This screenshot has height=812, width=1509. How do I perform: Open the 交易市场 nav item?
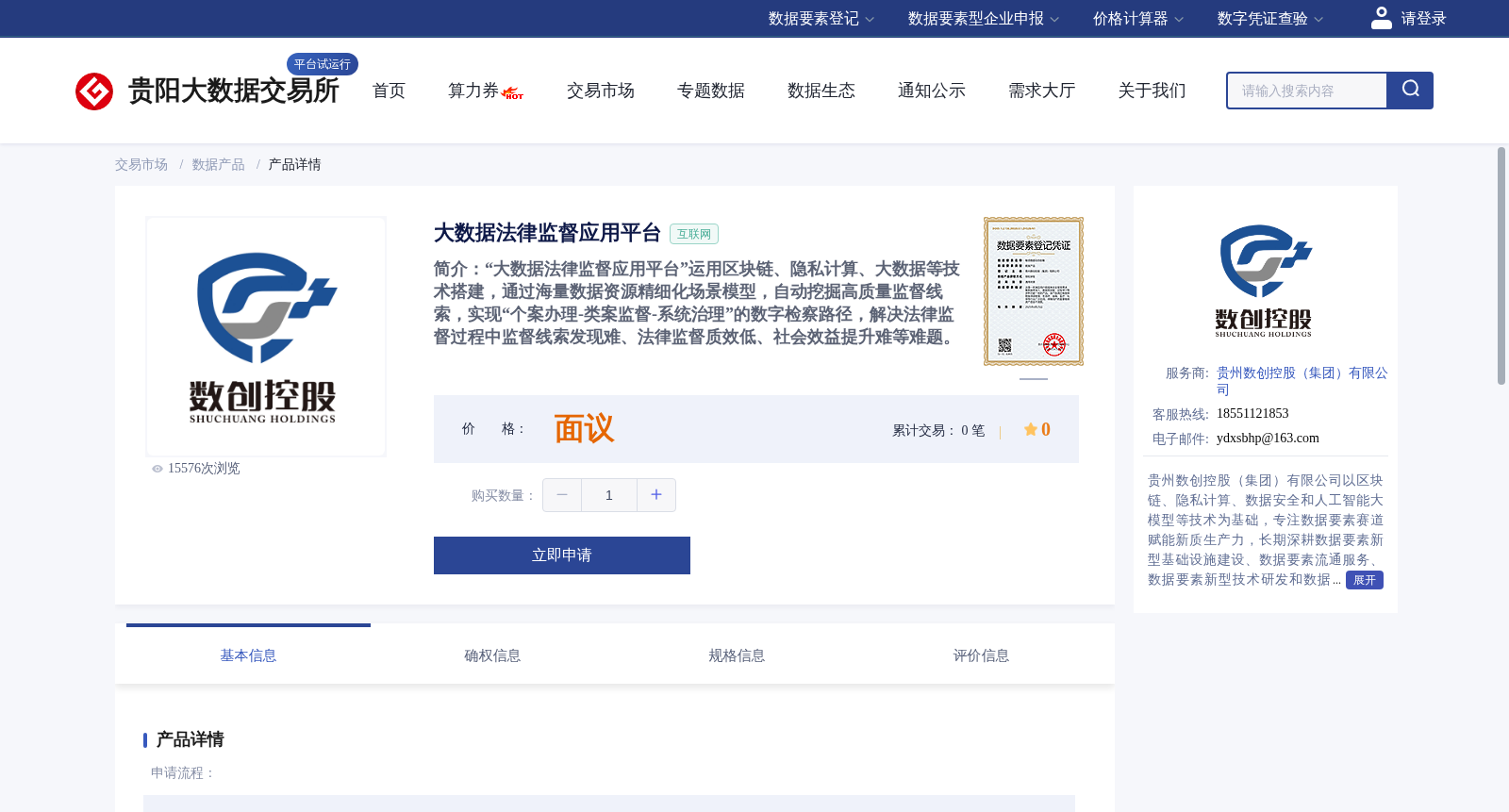tap(601, 91)
